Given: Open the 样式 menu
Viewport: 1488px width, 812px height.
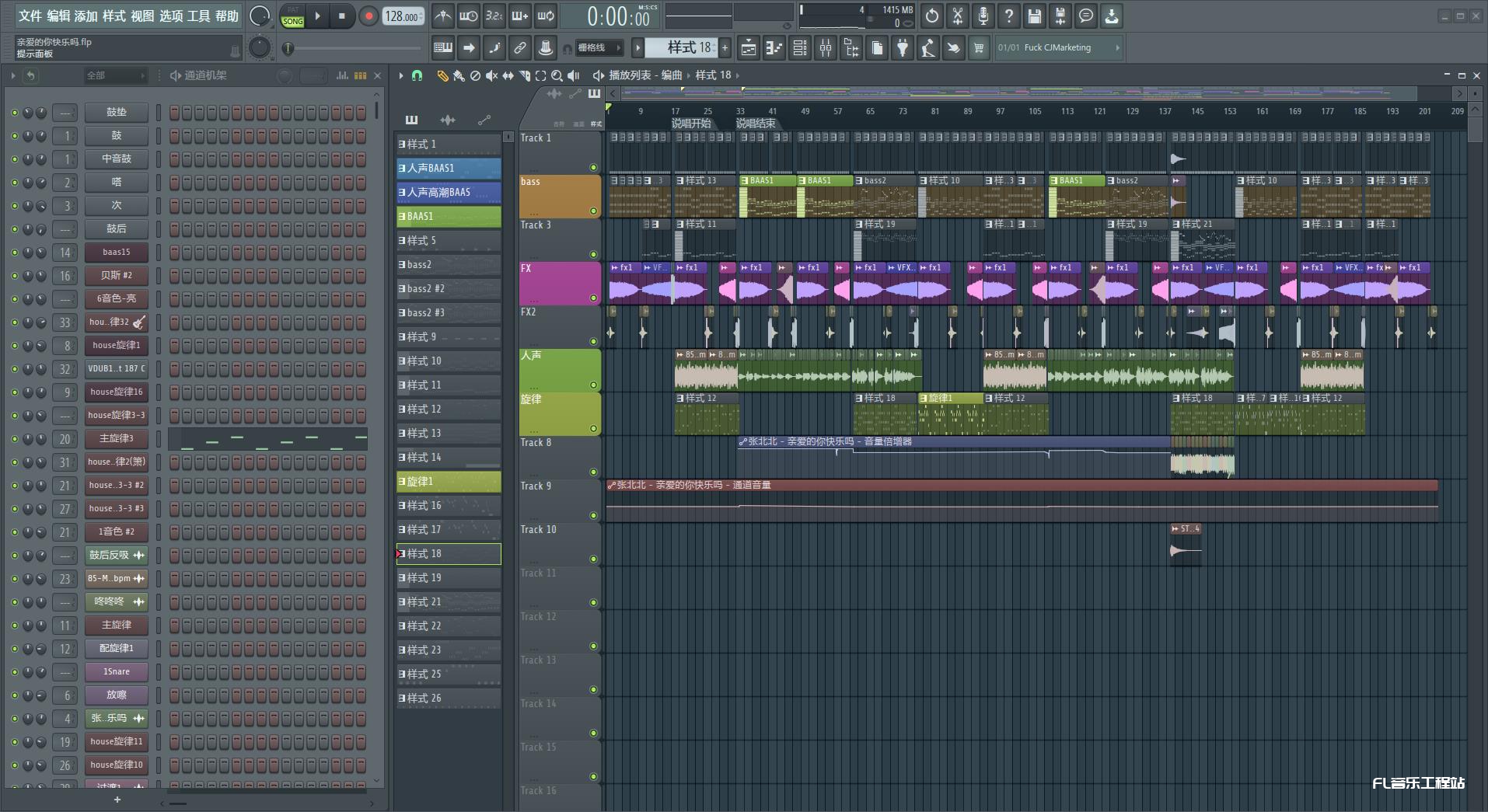Looking at the screenshot, I should point(114,16).
